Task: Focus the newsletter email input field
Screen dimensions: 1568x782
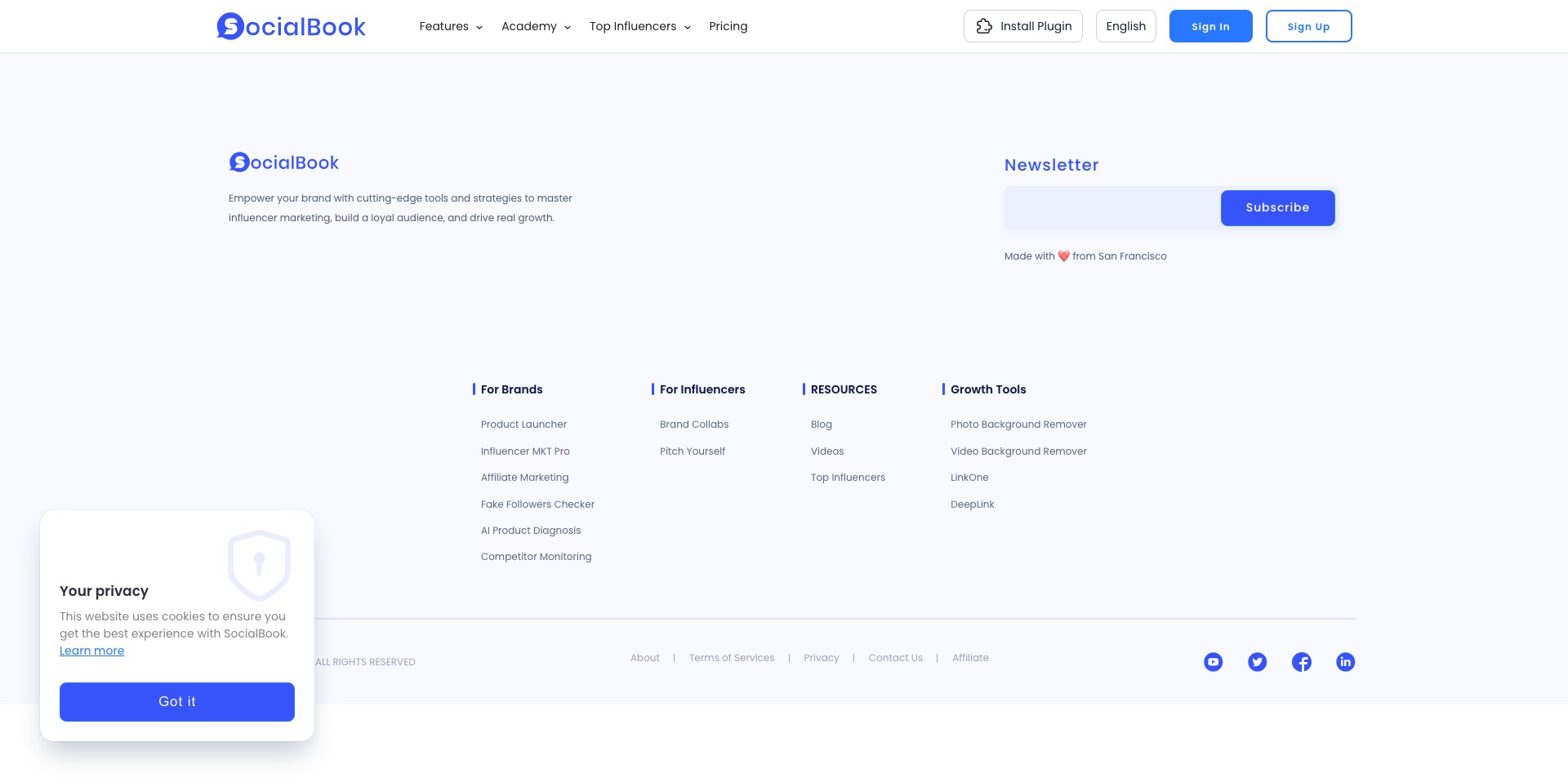Action: coord(1112,208)
